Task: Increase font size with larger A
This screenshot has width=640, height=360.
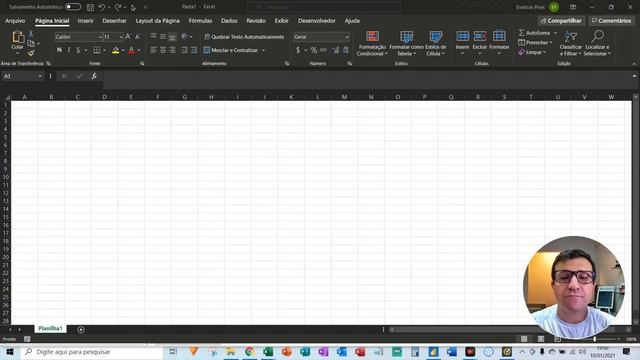Action: click(128, 37)
